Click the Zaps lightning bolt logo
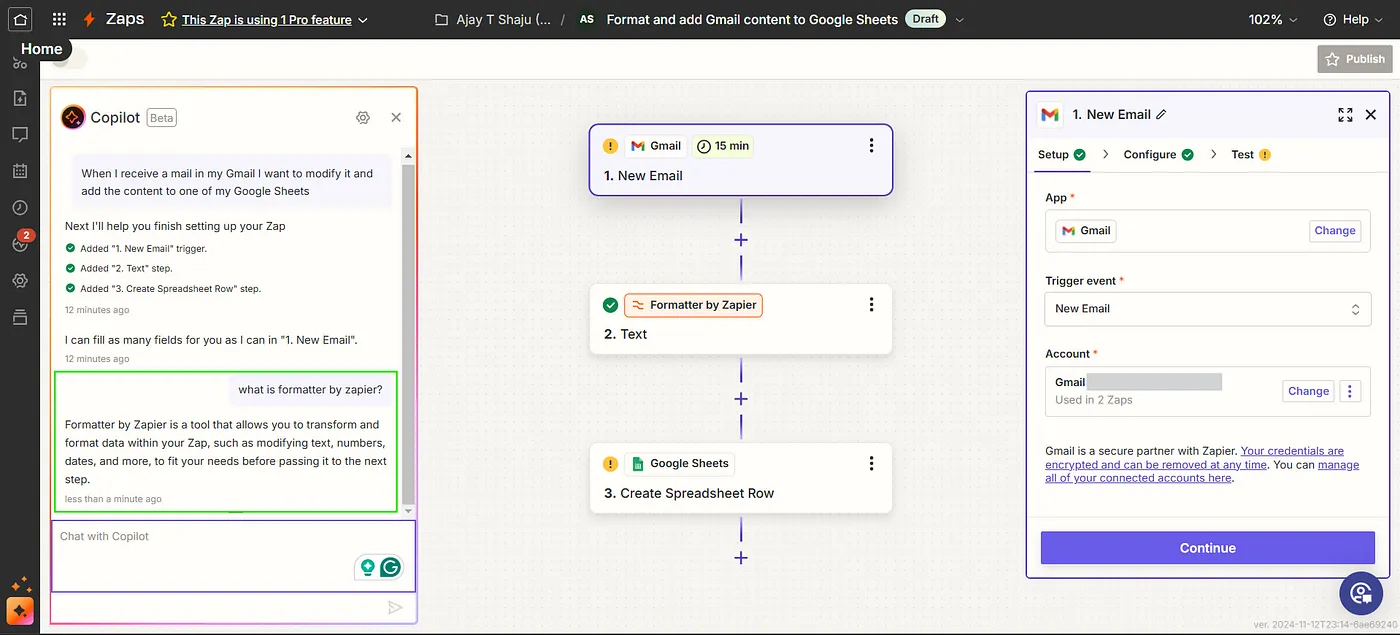The width and height of the screenshot is (1400, 635). (x=90, y=19)
